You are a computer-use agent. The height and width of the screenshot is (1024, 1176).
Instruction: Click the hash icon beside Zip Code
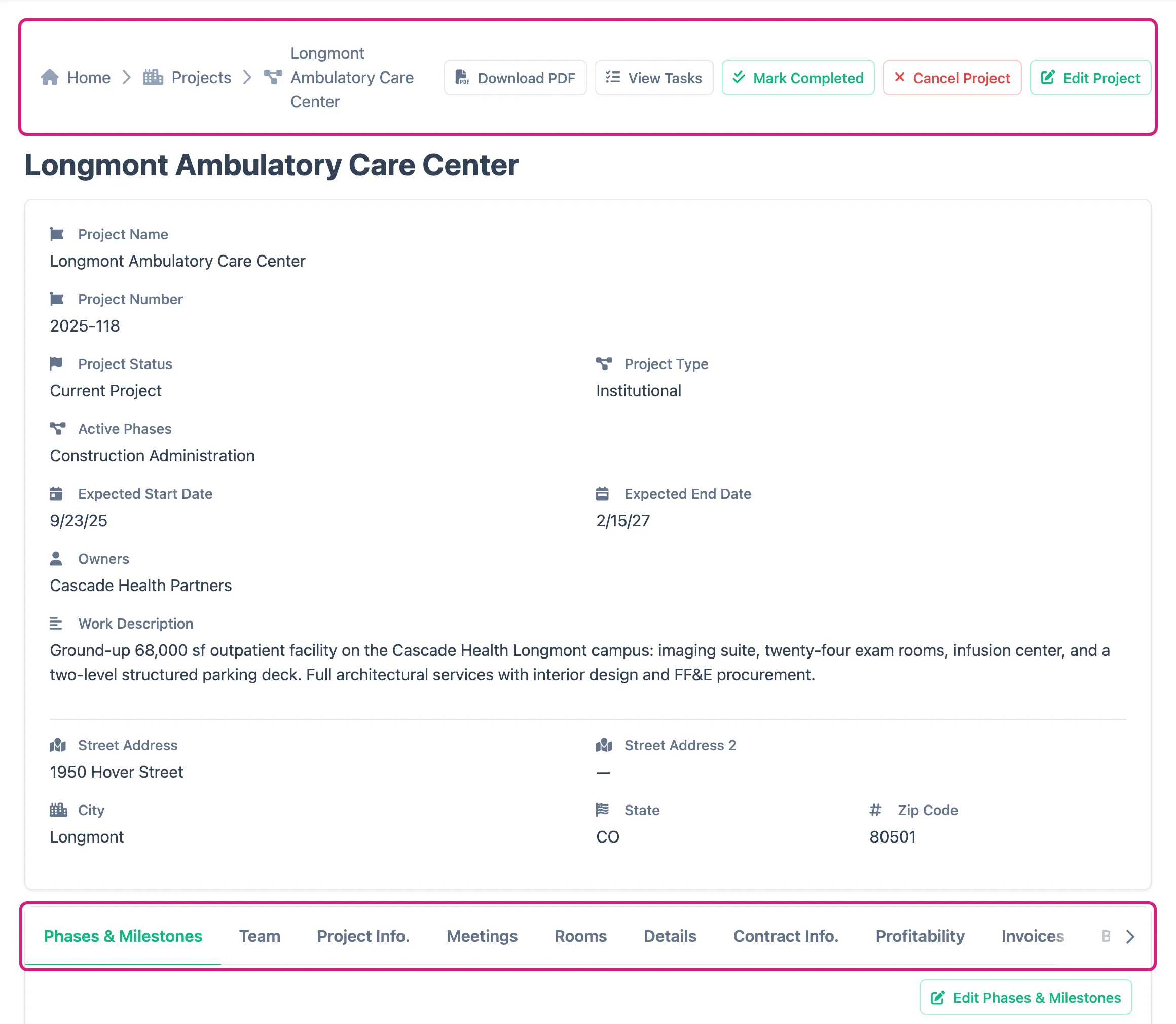point(875,810)
